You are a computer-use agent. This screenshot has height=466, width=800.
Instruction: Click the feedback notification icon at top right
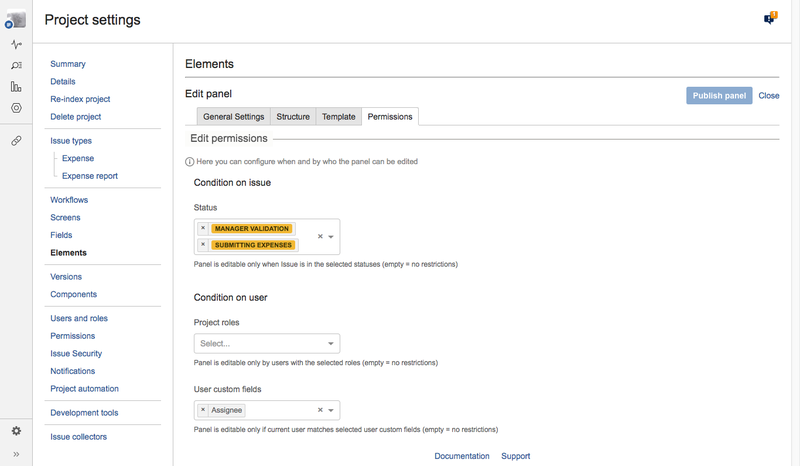pyautogui.click(x=770, y=18)
